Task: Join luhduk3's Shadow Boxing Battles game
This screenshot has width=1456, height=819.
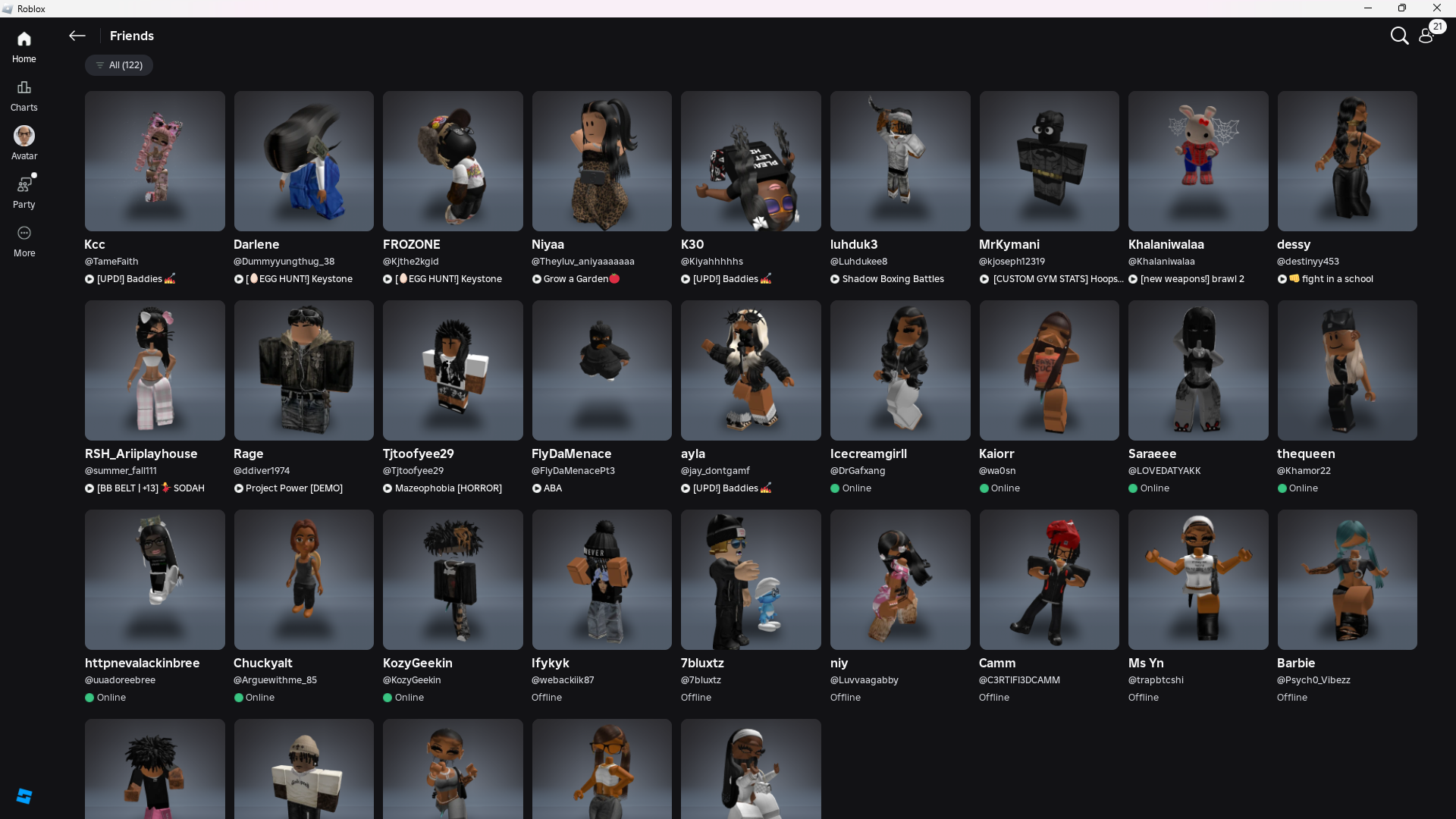Action: click(x=892, y=279)
